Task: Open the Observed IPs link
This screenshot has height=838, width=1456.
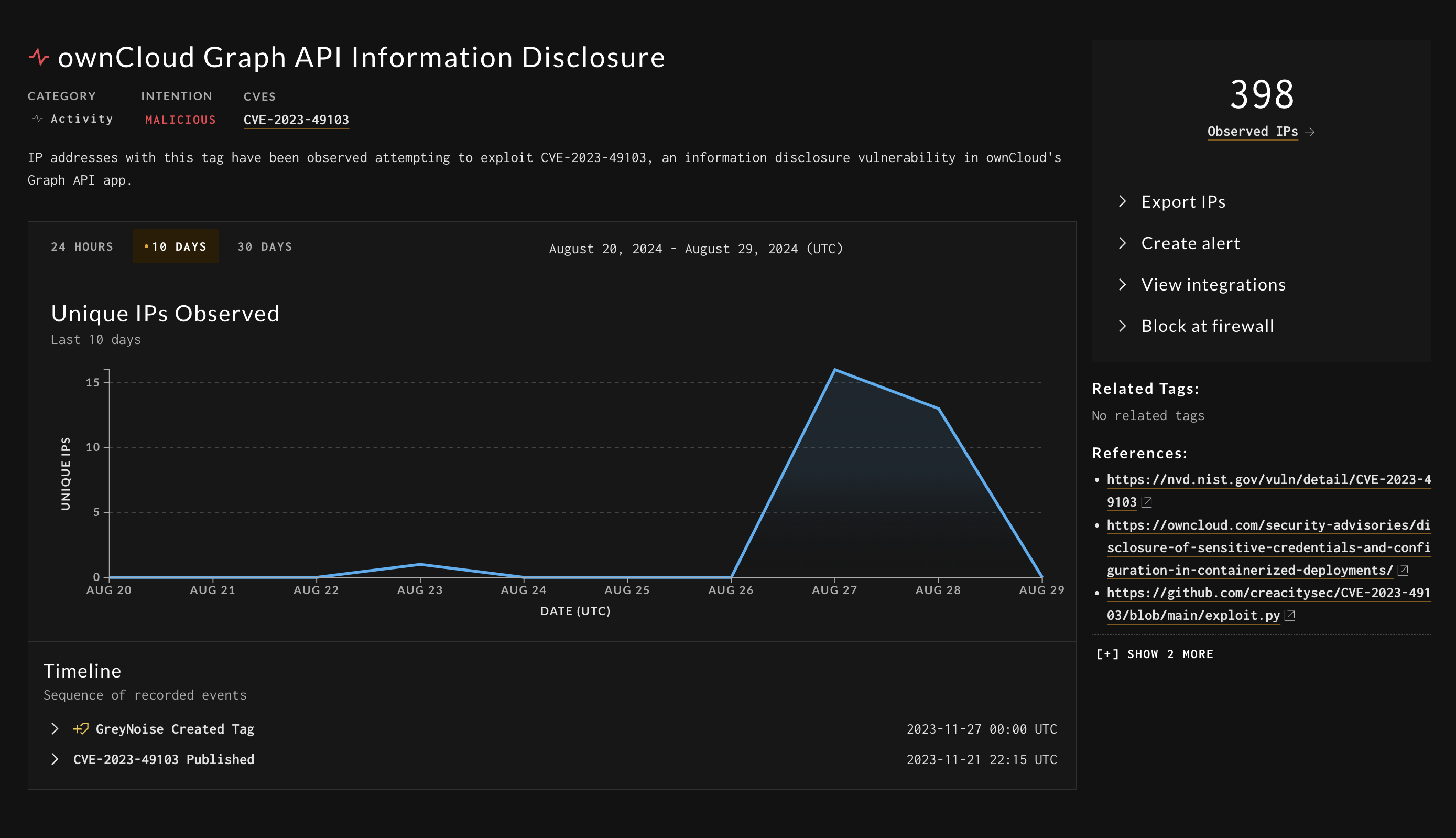Action: click(x=1253, y=131)
